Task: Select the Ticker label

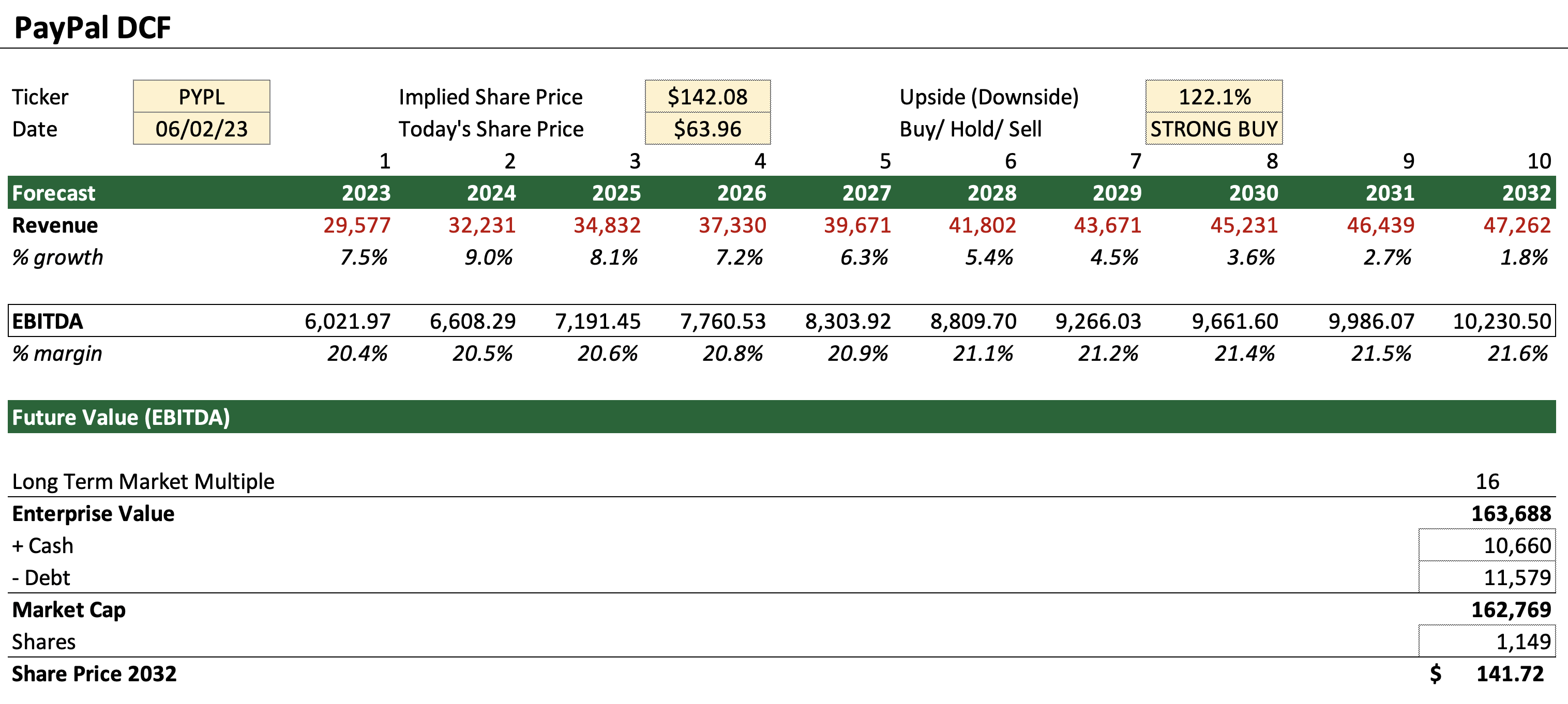Action: [40, 97]
